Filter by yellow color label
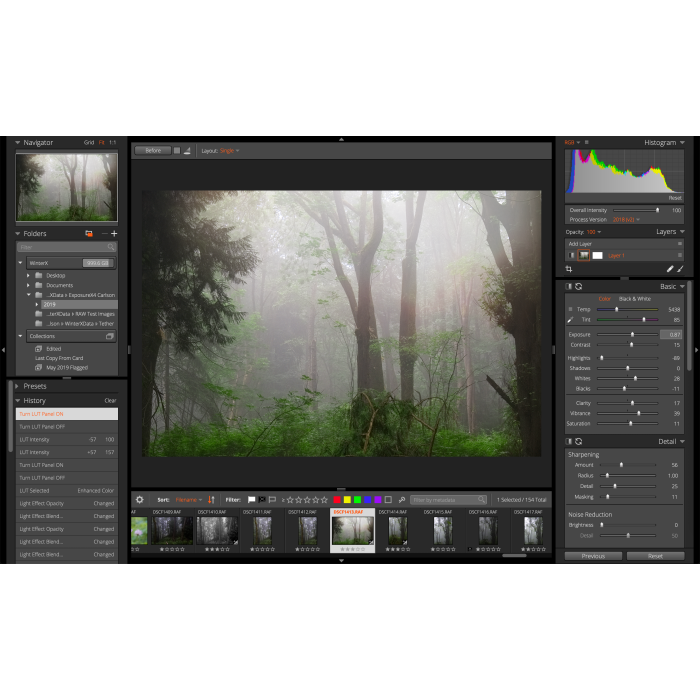This screenshot has height=700, width=700. [x=347, y=500]
